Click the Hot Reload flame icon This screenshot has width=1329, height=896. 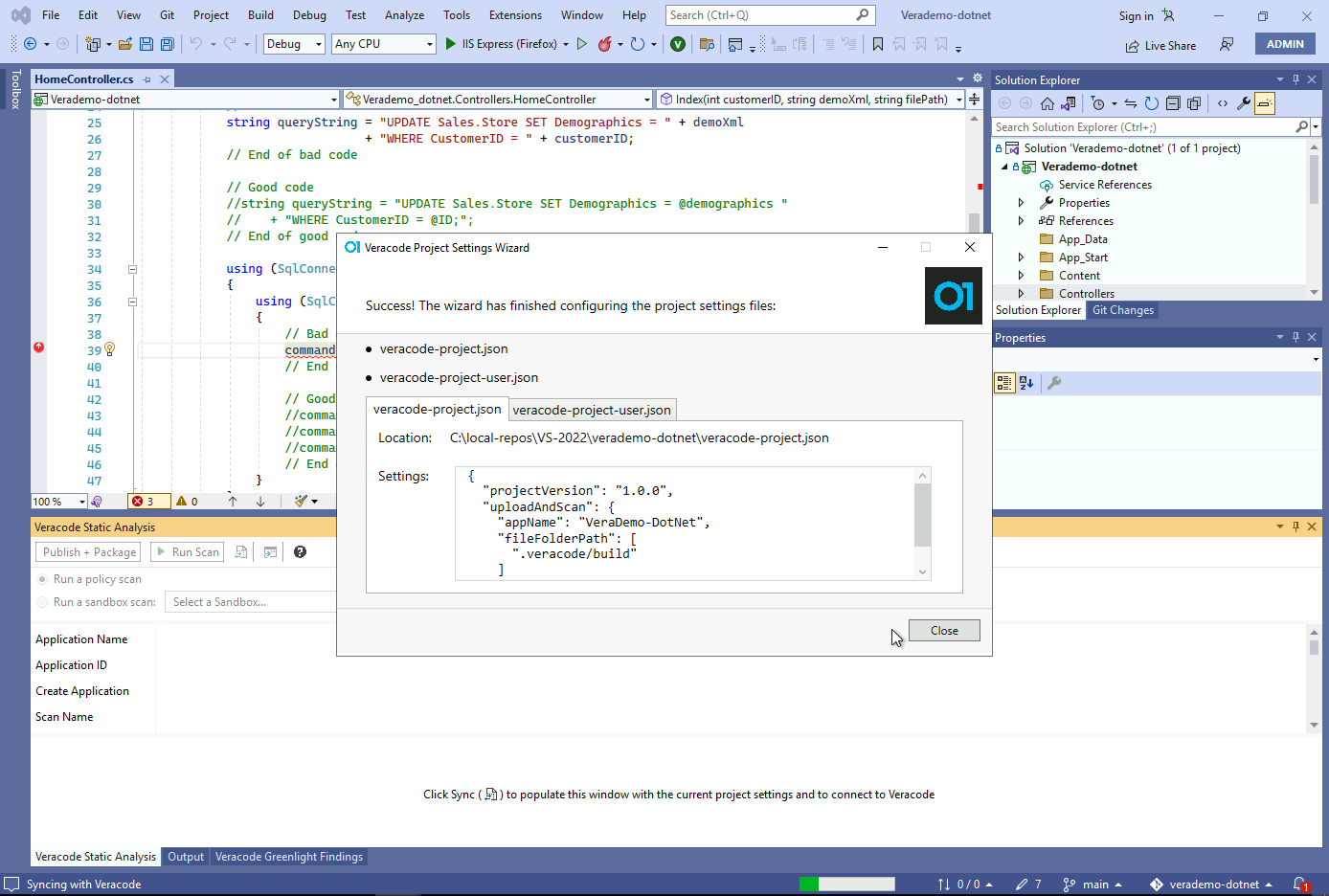click(x=605, y=44)
